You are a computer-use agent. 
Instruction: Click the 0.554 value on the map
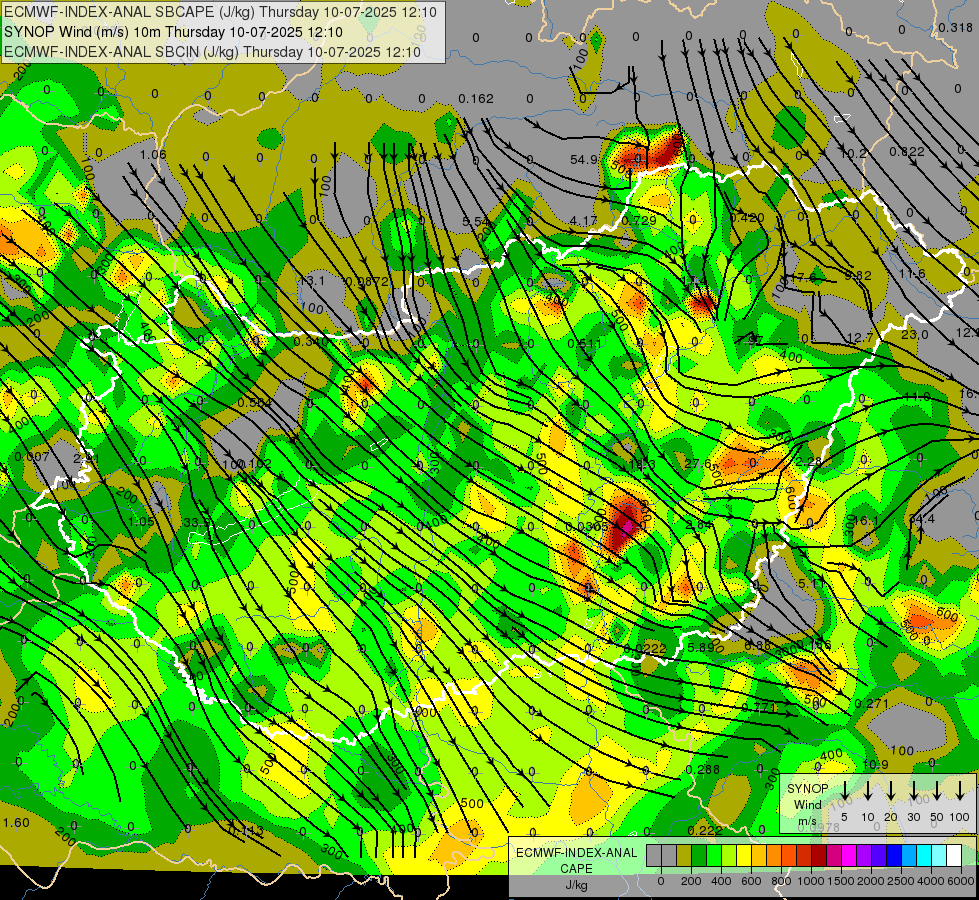255,403
